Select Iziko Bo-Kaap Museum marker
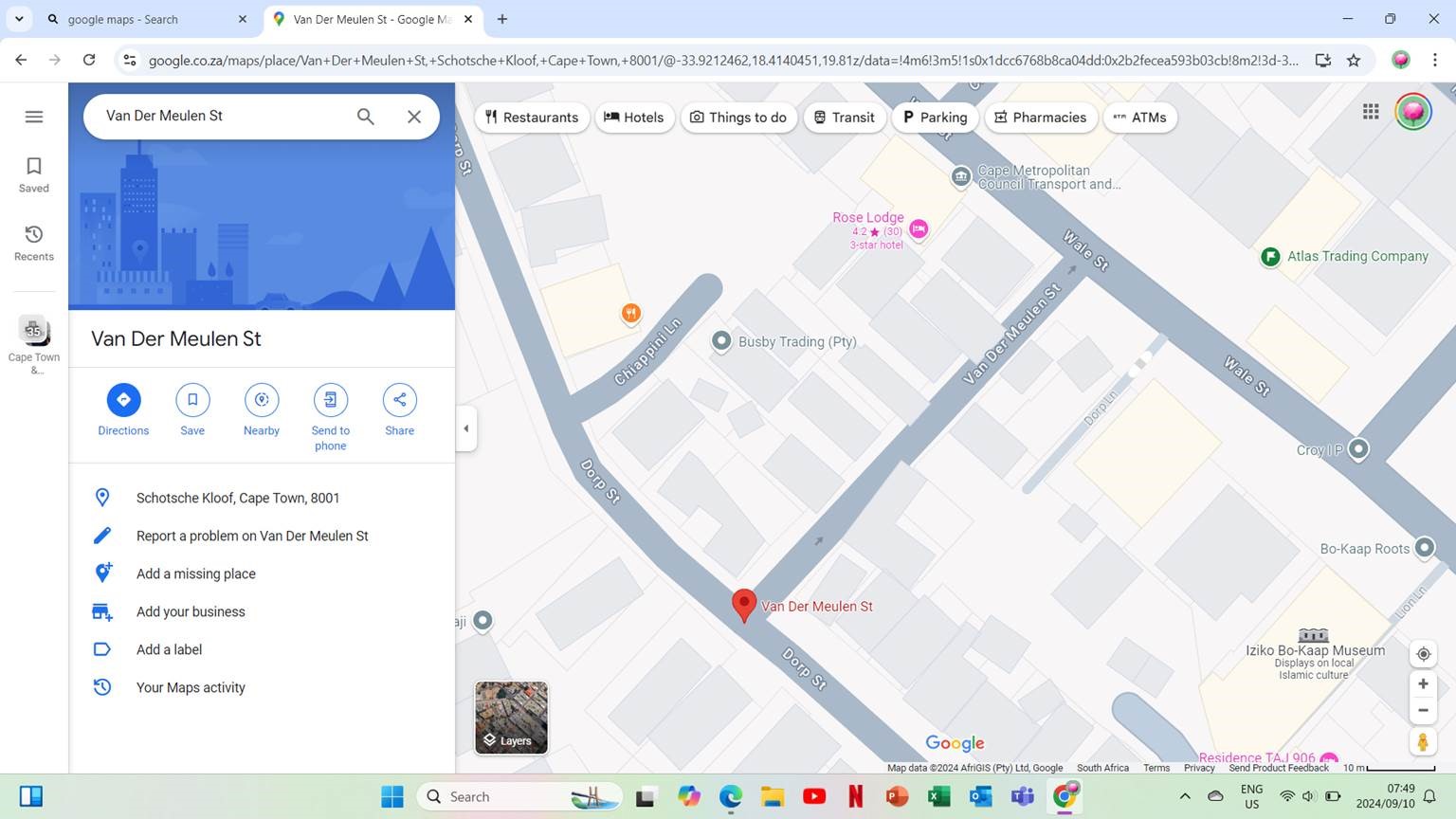Image resolution: width=1456 pixels, height=819 pixels. (1313, 635)
